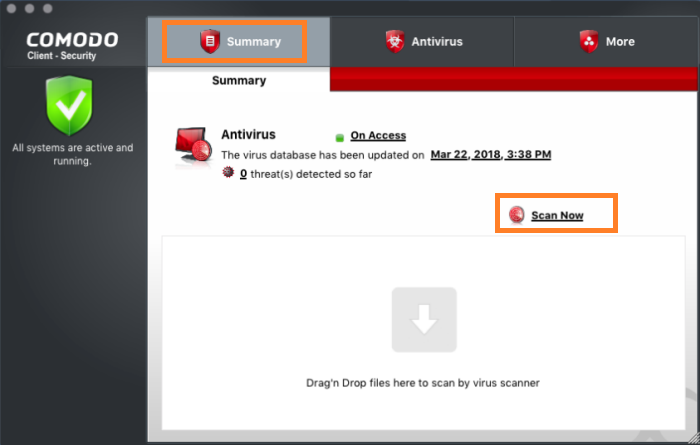
Task: Open the On Access scanning mode link
Action: tap(378, 135)
